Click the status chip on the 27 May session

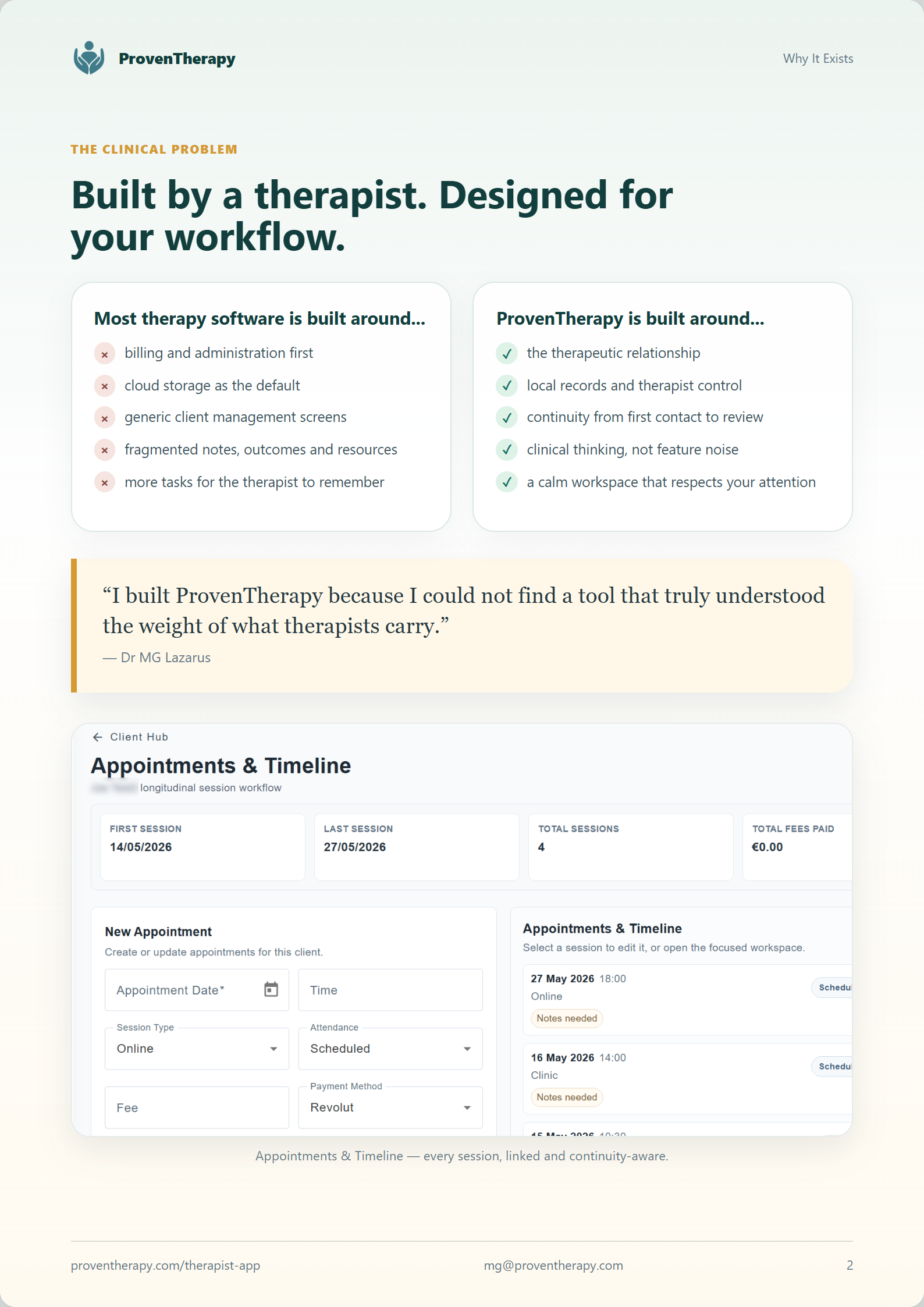(832, 988)
